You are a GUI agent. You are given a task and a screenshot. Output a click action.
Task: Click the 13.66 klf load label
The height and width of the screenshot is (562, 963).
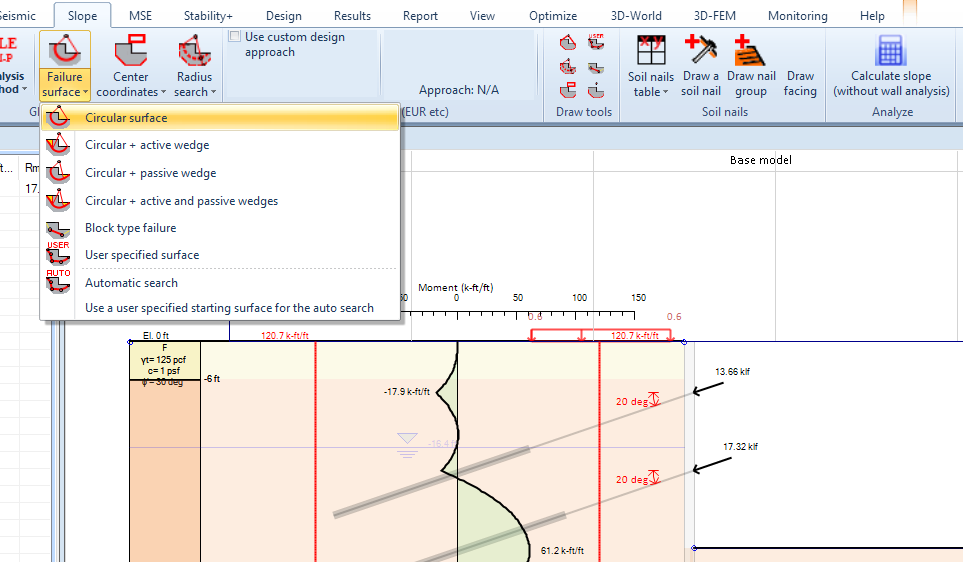pos(732,372)
